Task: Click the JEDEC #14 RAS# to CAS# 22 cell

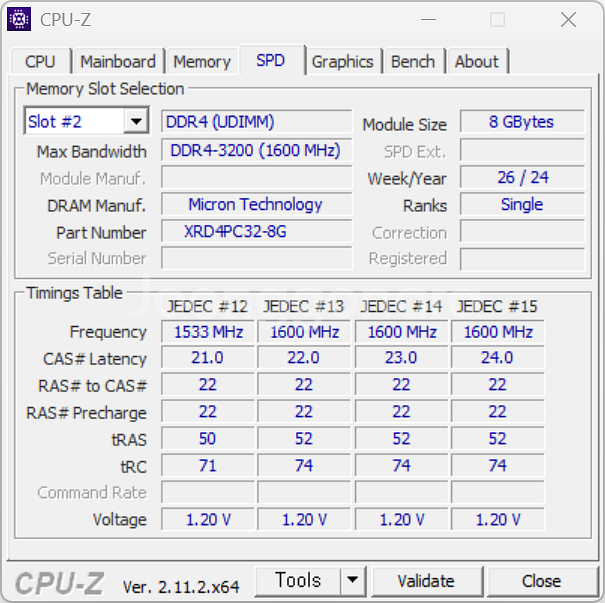Action: 402,385
